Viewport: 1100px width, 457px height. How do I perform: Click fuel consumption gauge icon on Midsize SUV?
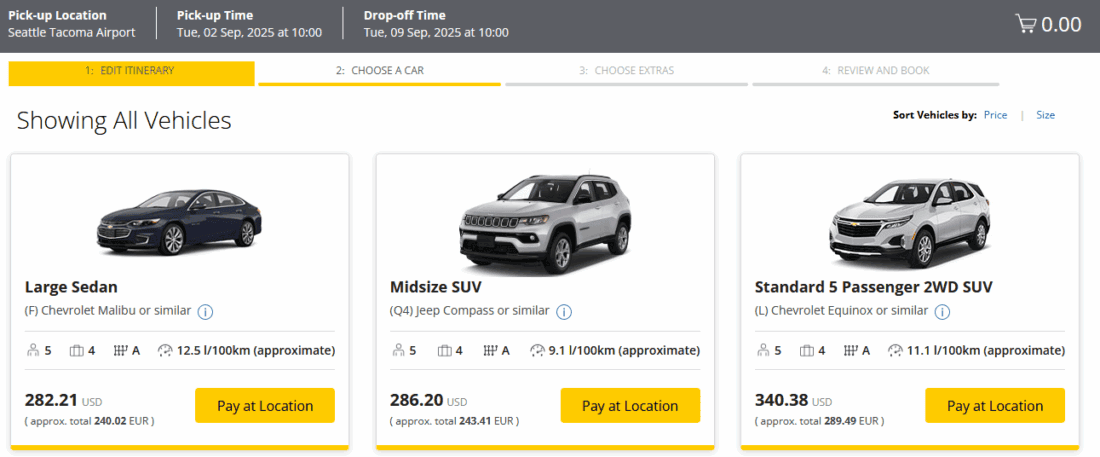click(x=537, y=350)
